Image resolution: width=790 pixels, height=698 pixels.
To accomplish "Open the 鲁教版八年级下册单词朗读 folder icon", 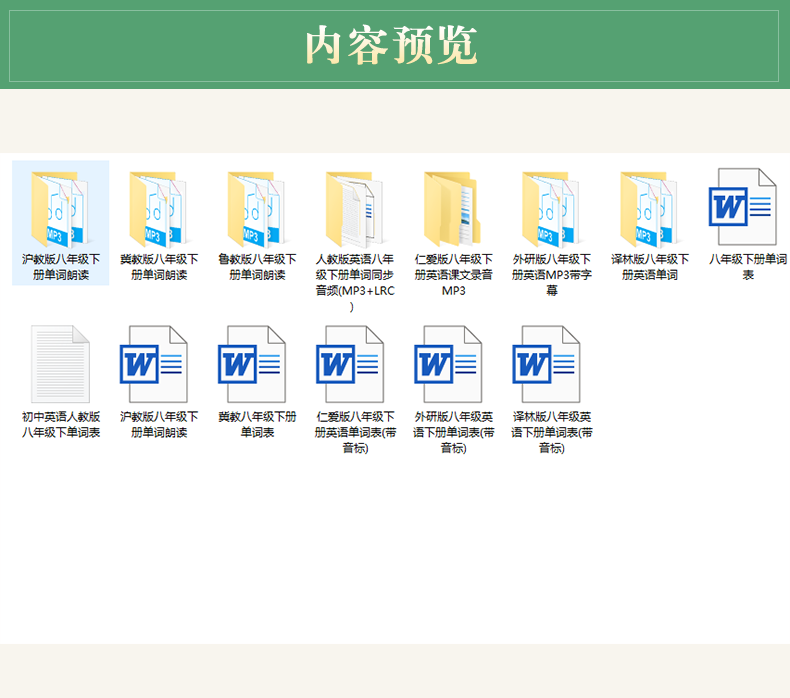I will [x=256, y=209].
